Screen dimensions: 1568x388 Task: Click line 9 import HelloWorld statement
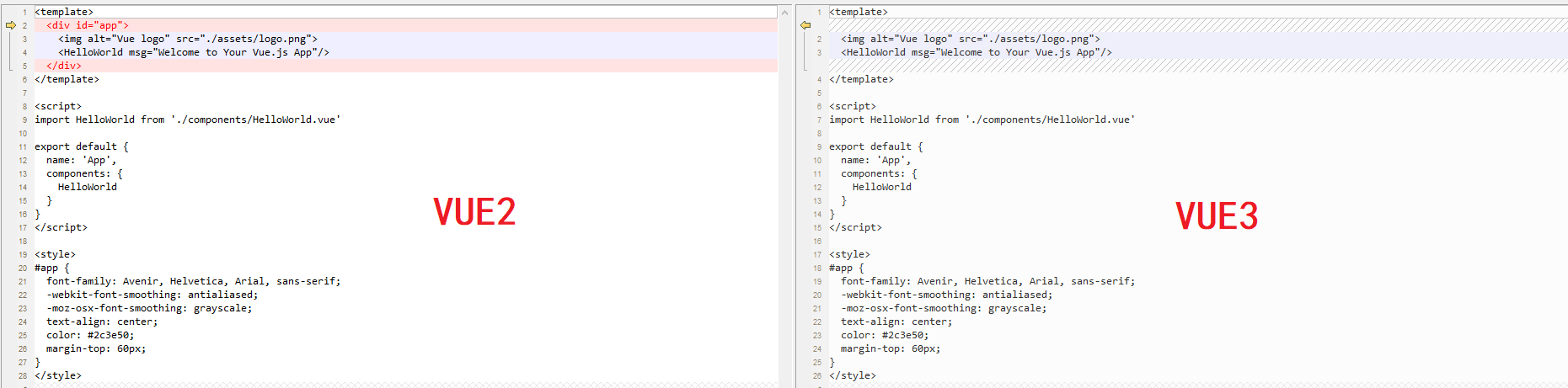pos(188,120)
